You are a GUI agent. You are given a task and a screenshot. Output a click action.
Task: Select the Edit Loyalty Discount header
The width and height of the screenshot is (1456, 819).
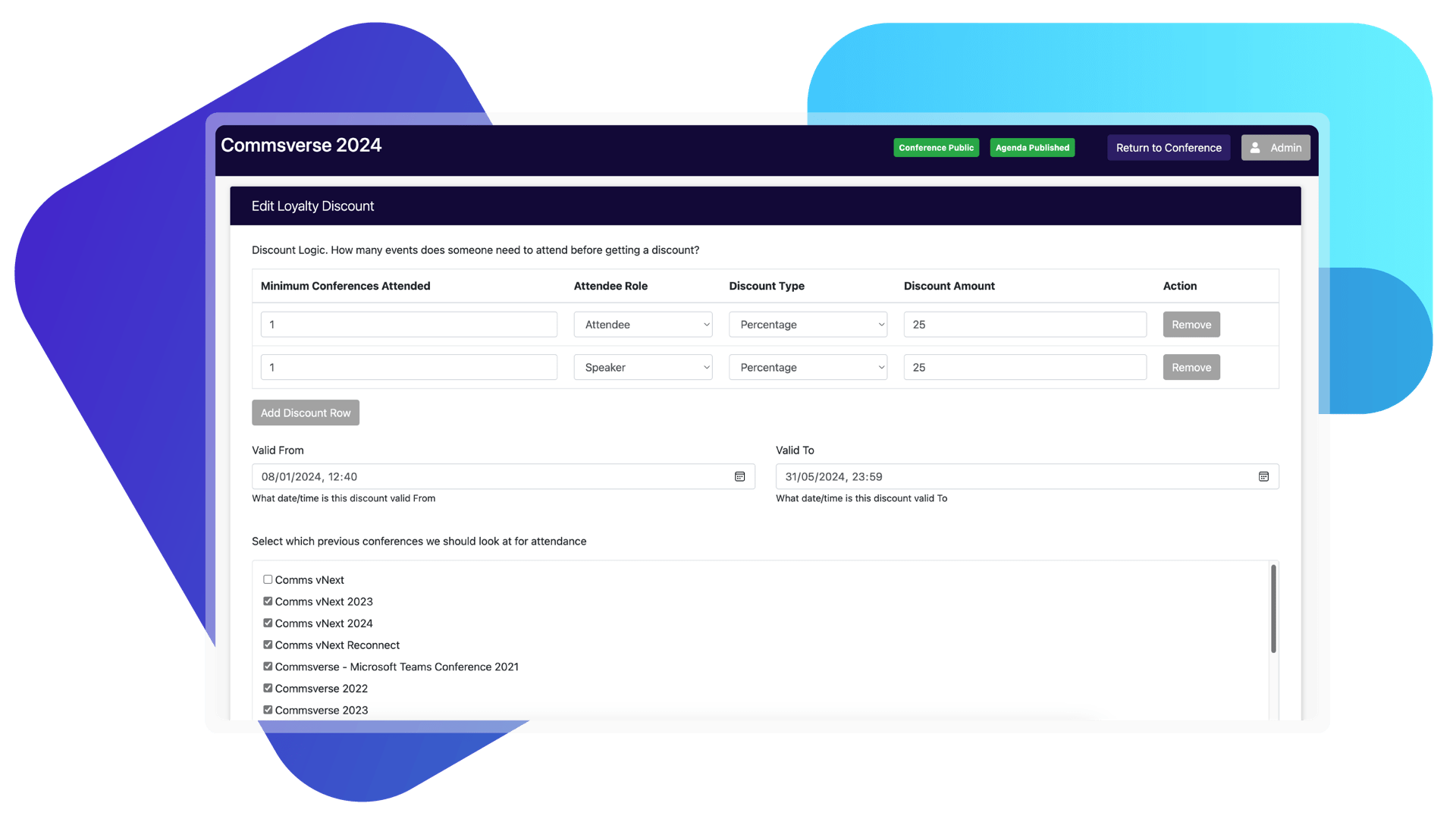tap(313, 205)
